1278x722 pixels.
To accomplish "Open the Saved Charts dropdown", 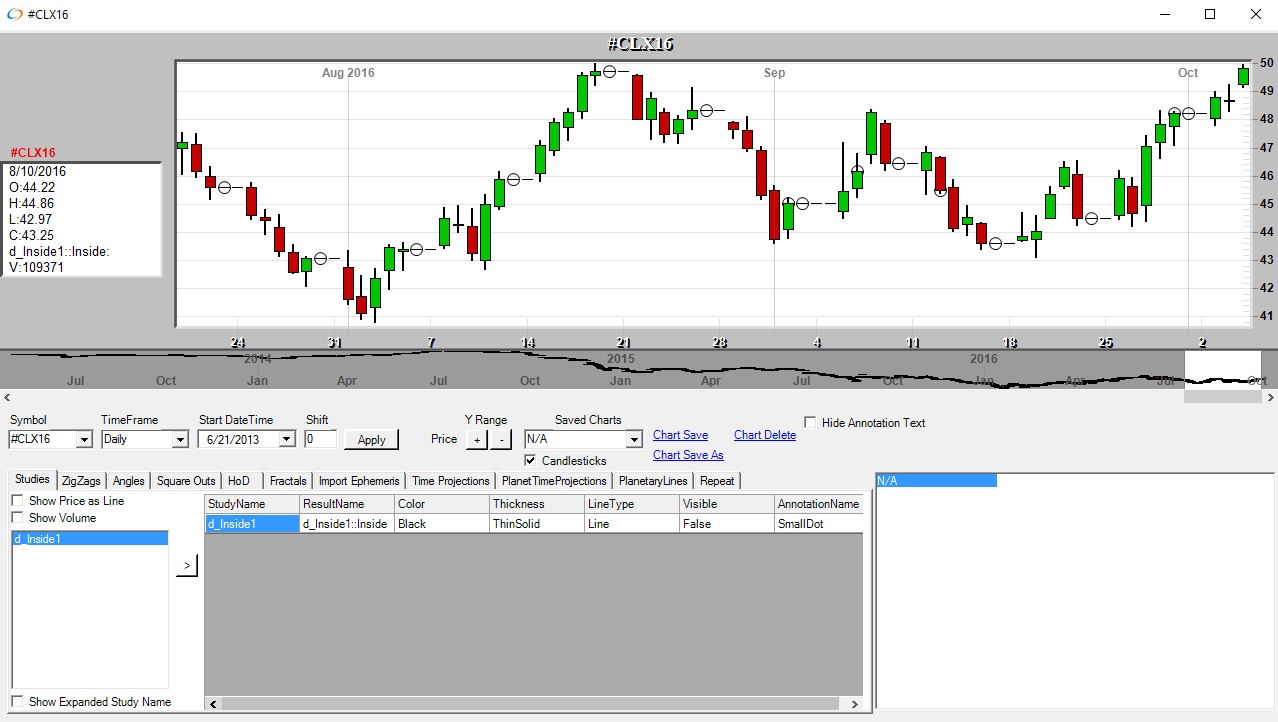I will [x=633, y=439].
